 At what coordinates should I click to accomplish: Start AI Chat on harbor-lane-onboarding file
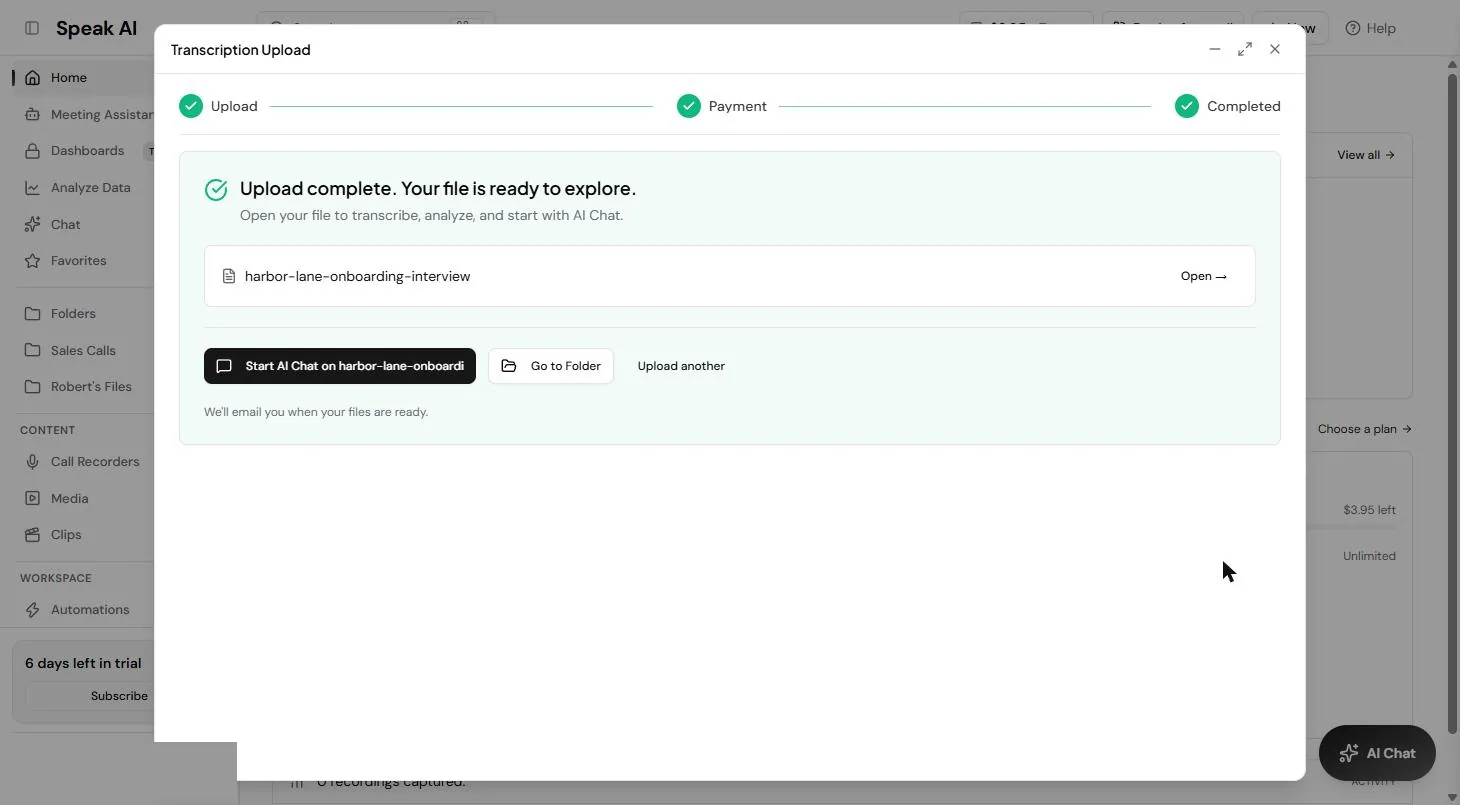(x=340, y=366)
